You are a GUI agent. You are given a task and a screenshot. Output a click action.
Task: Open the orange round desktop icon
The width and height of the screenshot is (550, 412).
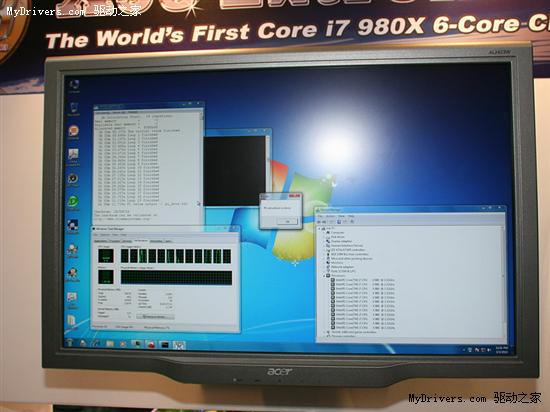pos(73,132)
